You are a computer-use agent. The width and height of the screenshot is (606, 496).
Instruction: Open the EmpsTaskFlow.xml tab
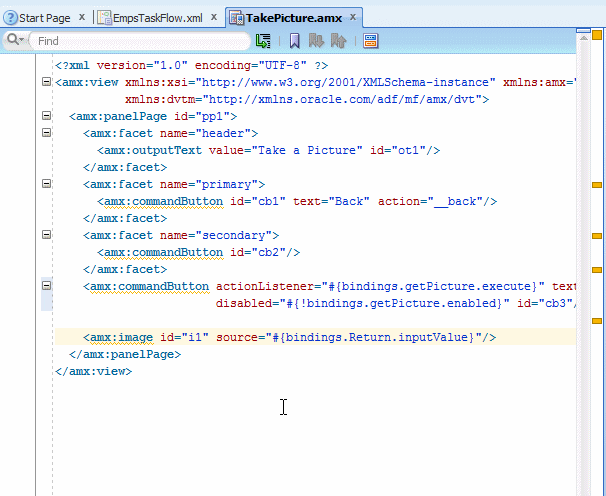157,18
